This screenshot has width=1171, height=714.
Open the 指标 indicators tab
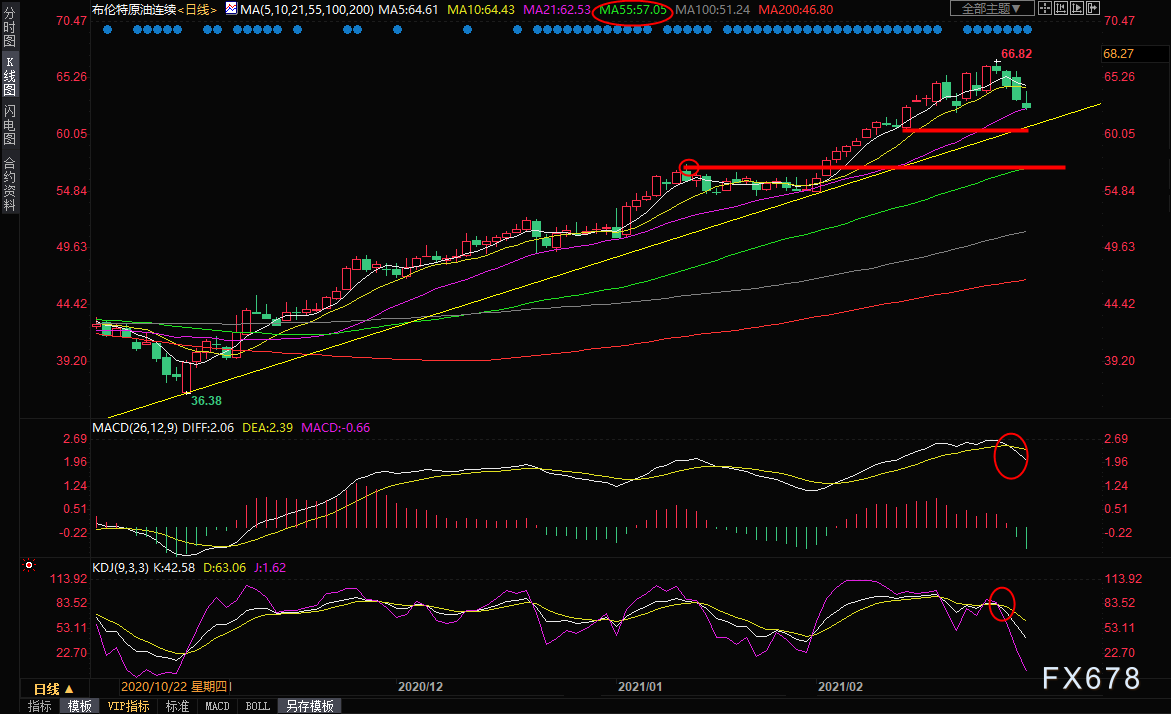click(x=40, y=706)
